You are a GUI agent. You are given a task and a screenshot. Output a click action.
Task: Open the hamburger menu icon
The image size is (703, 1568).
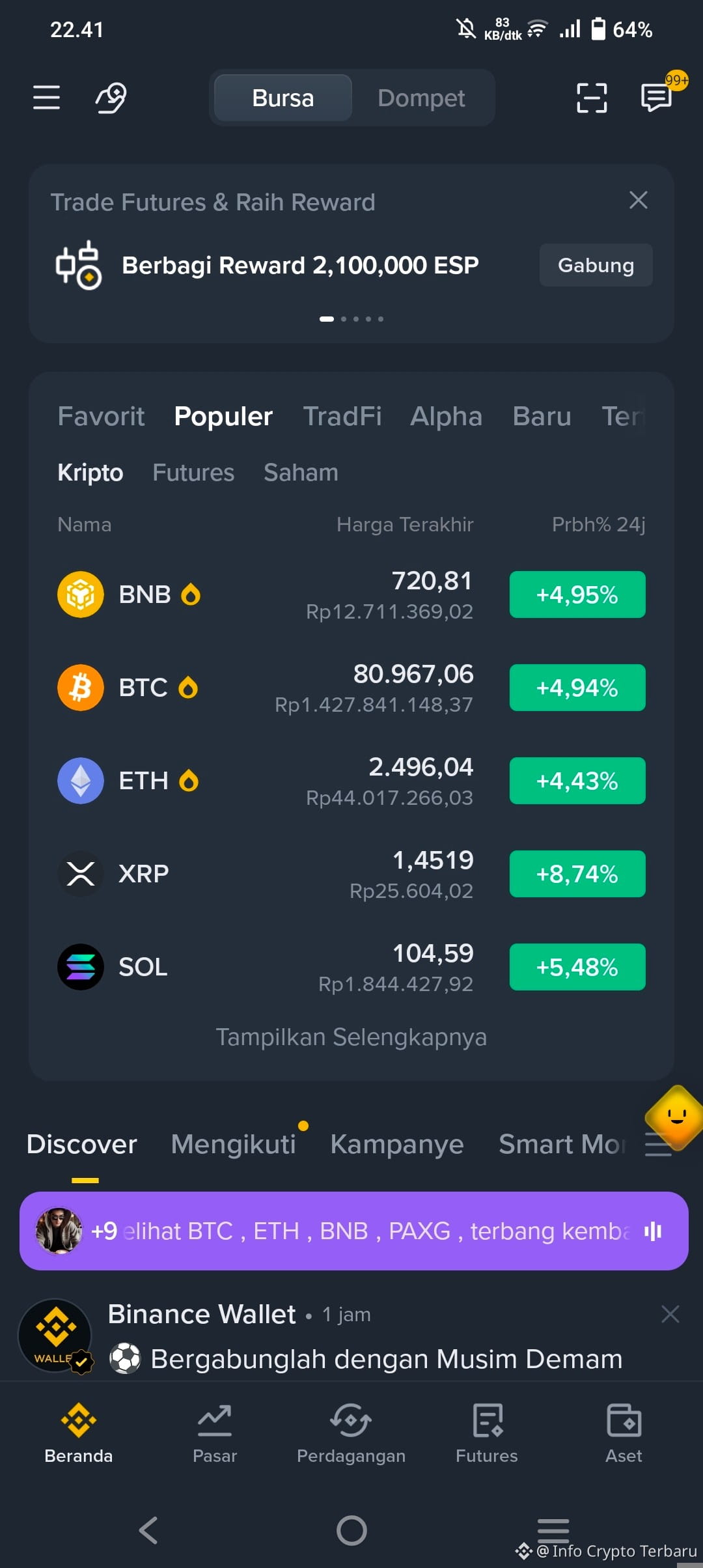[x=46, y=98]
